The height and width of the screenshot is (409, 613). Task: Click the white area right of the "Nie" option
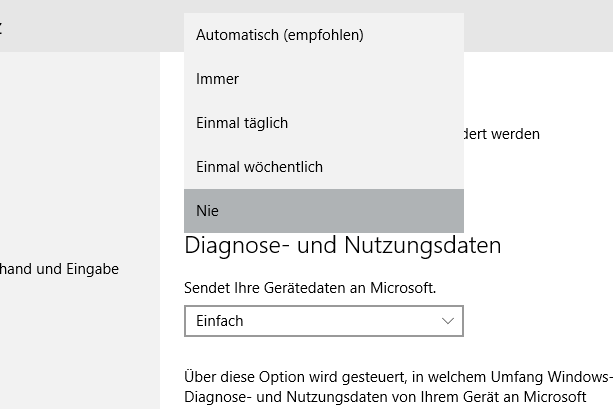[x=540, y=211]
